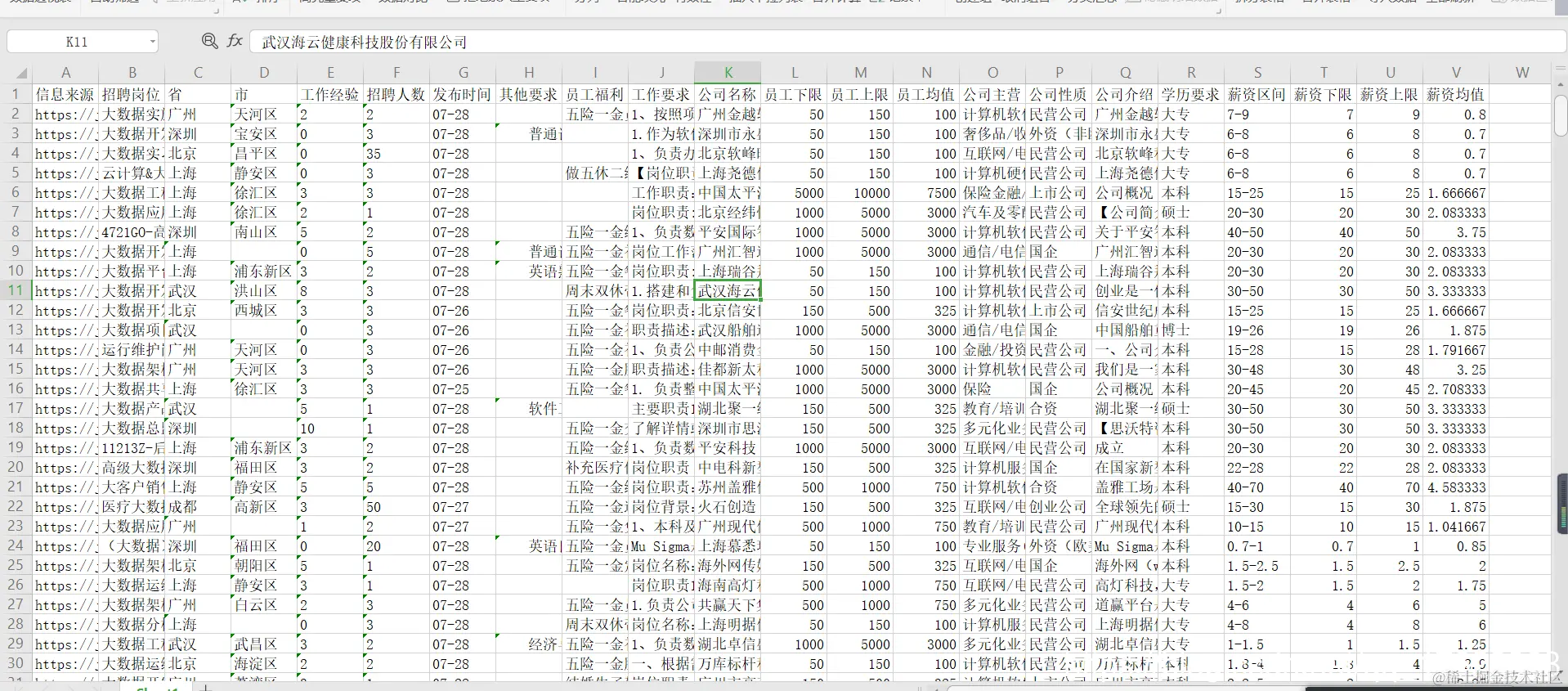
Task: Click the 工作经验 header cell
Action: click(x=330, y=95)
